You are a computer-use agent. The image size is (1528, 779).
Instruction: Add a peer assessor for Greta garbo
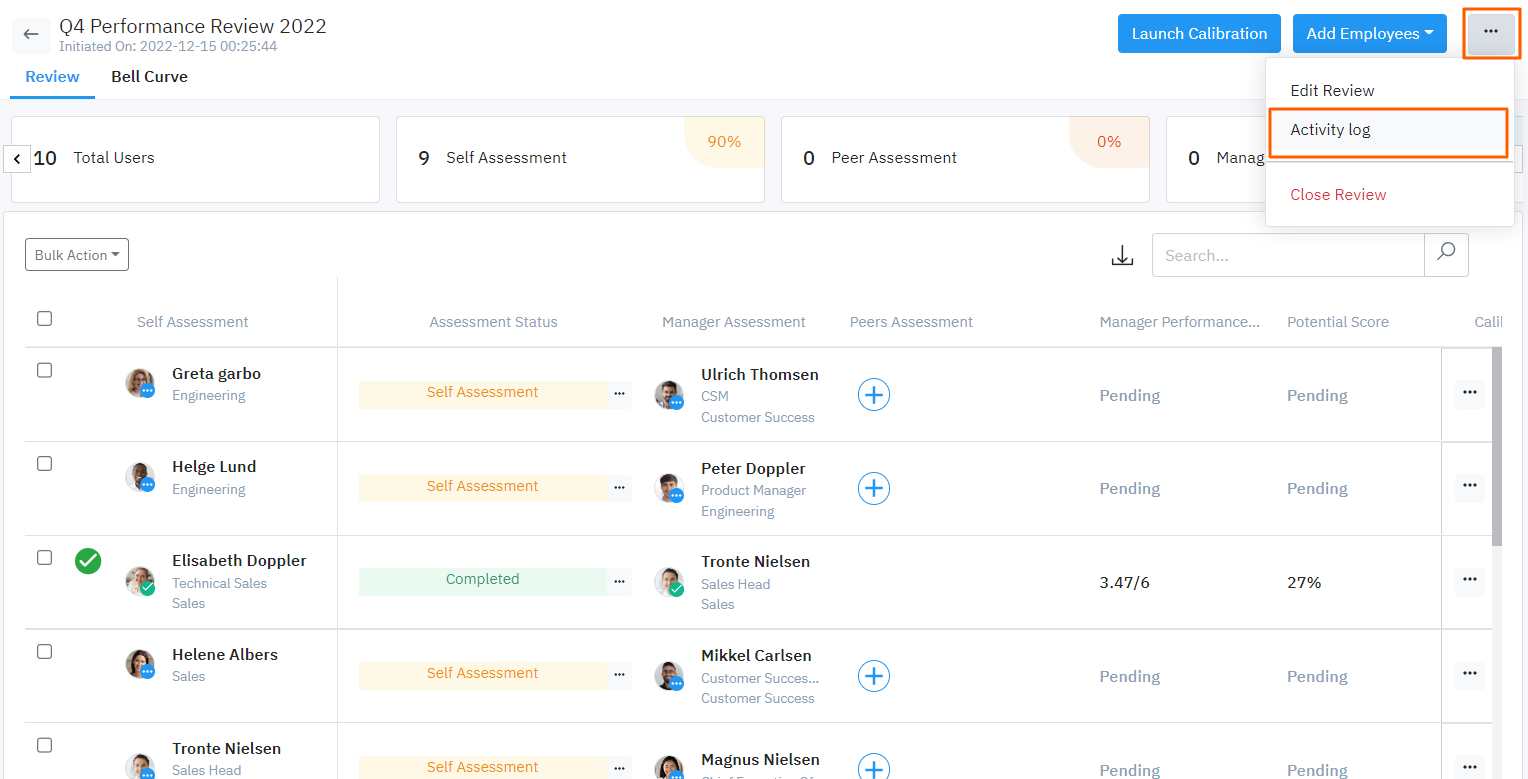(x=873, y=394)
